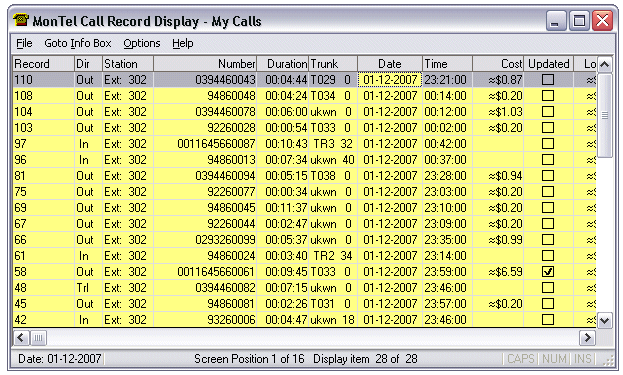
Task: Minimize the MonTel Call Record window
Action: click(555, 20)
